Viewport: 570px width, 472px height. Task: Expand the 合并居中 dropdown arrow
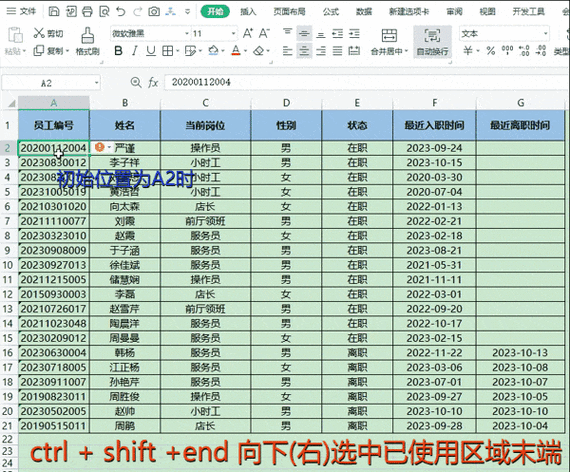[406, 51]
